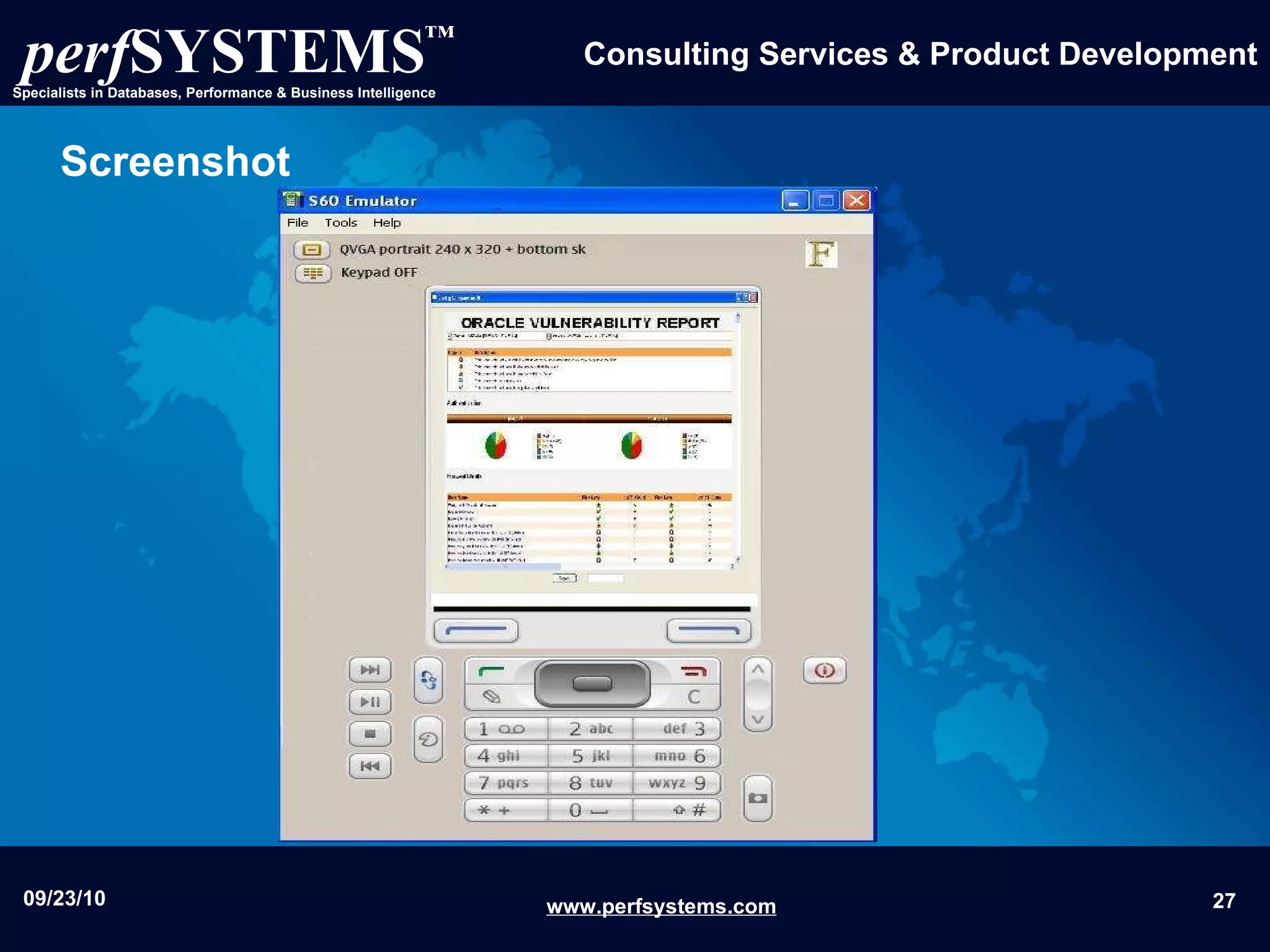Click the QVGA portrait screen resolution icon

[312, 250]
